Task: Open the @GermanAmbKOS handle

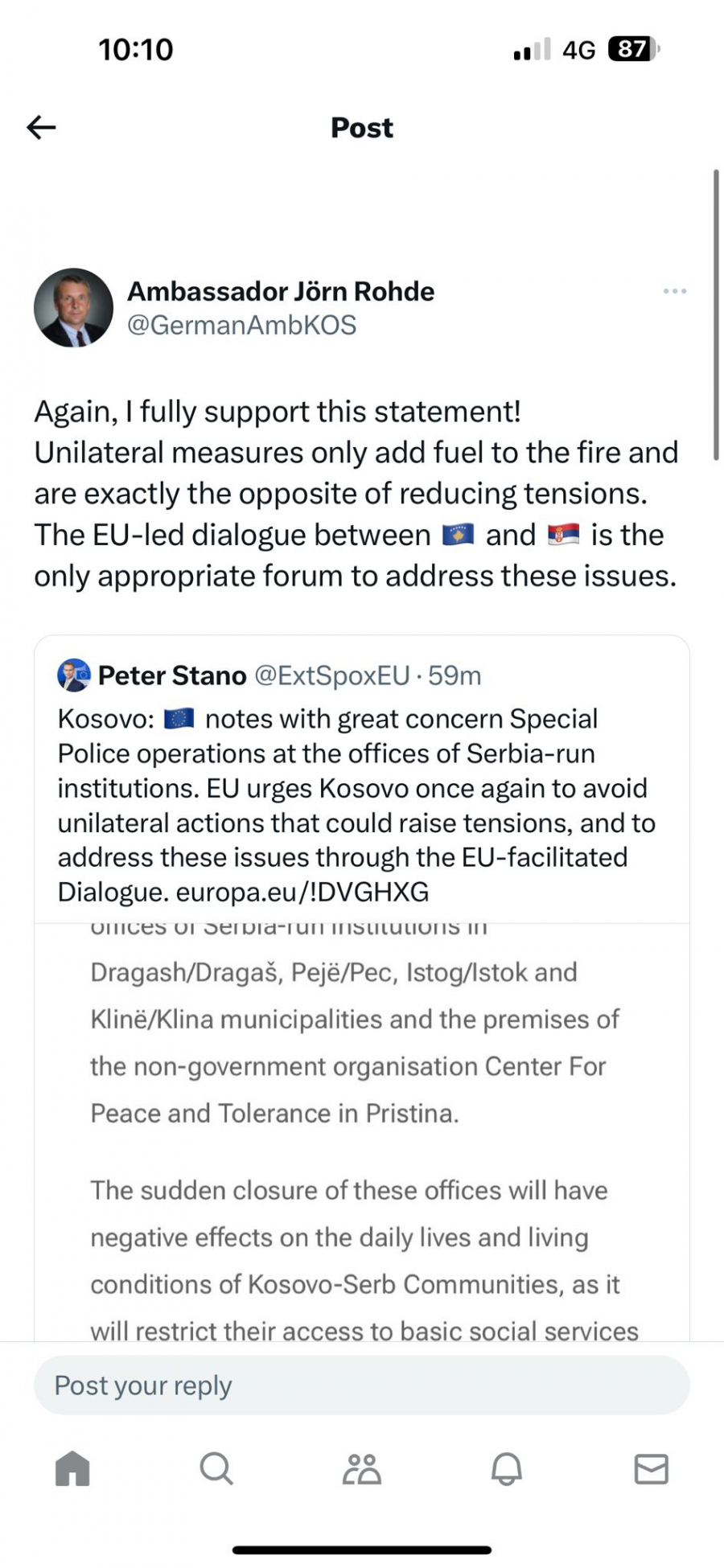Action: 241,325
